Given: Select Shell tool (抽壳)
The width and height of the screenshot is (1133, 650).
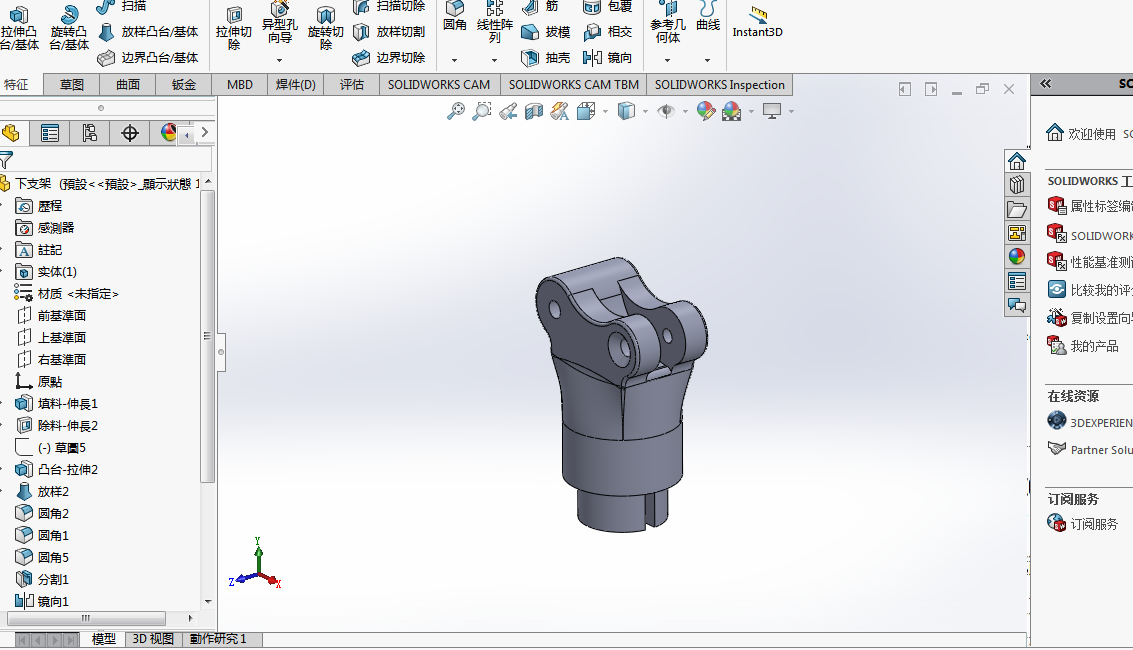Looking at the screenshot, I should (546, 58).
